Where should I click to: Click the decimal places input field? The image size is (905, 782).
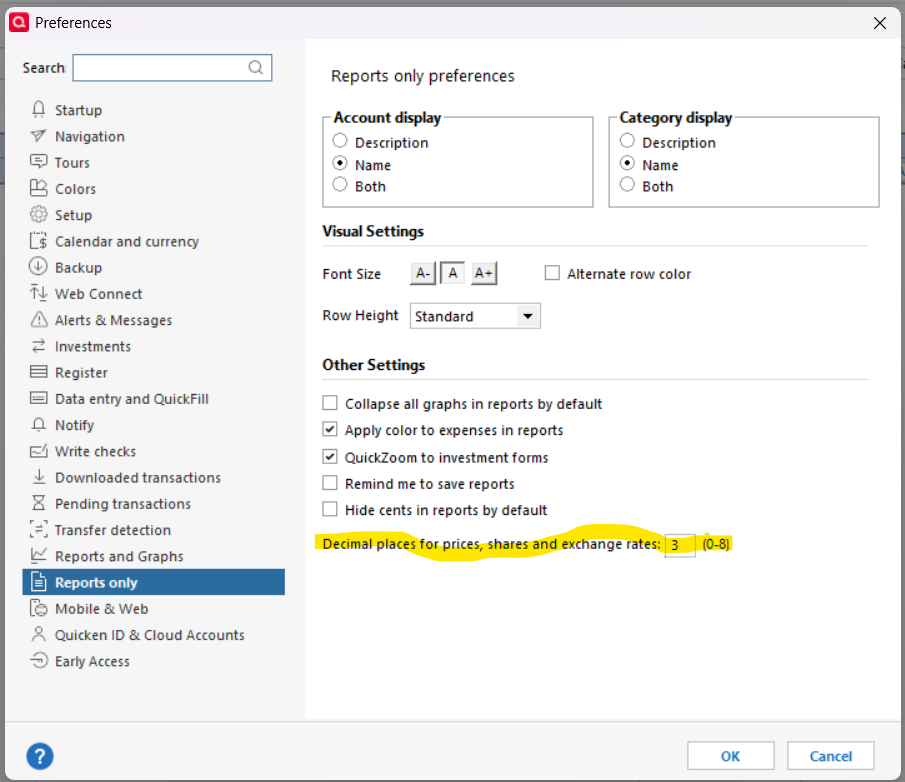(680, 545)
